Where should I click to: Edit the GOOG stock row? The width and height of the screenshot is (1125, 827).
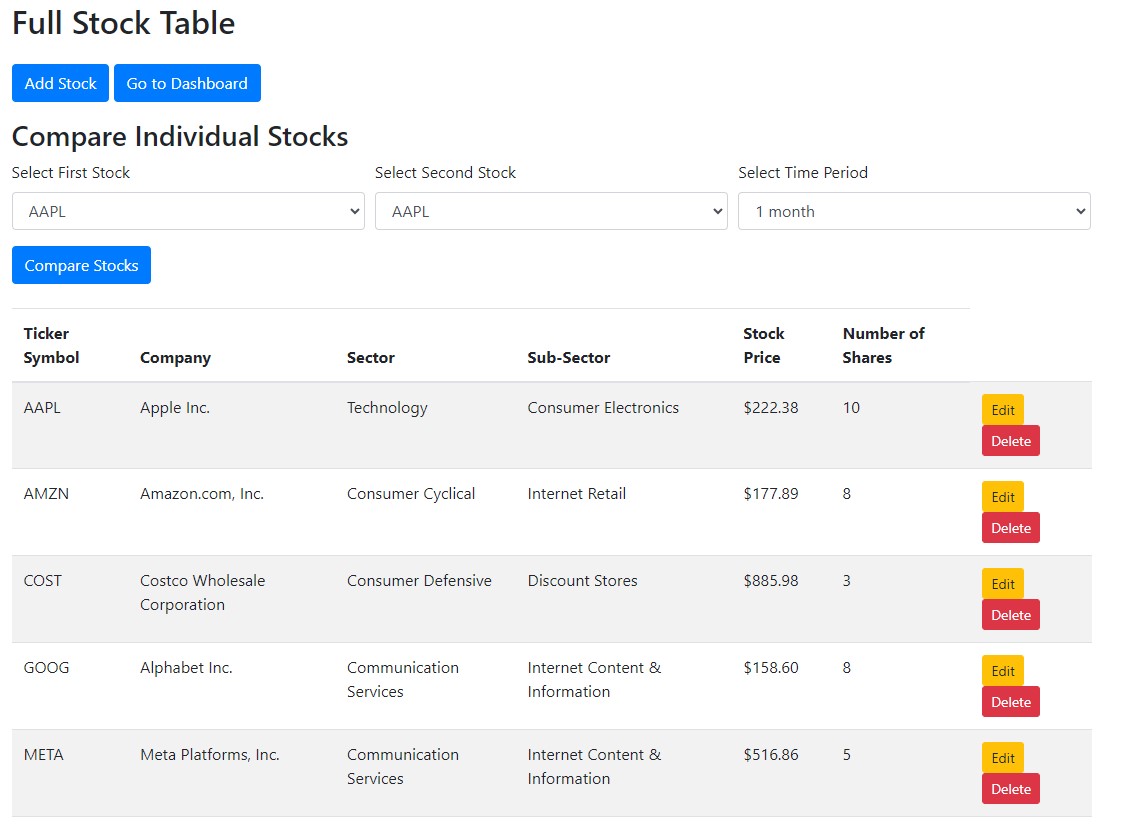[1002, 671]
